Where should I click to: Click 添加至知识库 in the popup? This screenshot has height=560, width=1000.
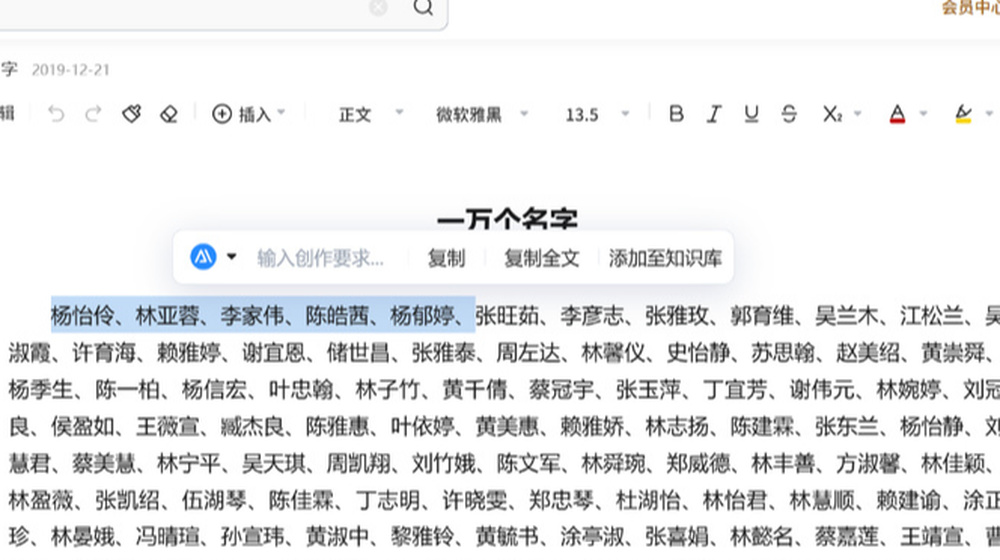(x=665, y=258)
